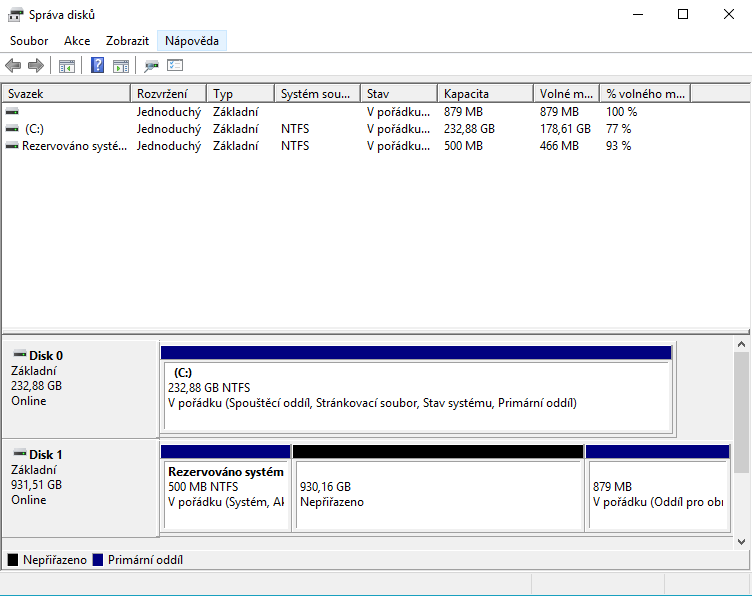The image size is (752, 596).
Task: Sort by the Svazek column header
Action: pyautogui.click(x=66, y=93)
